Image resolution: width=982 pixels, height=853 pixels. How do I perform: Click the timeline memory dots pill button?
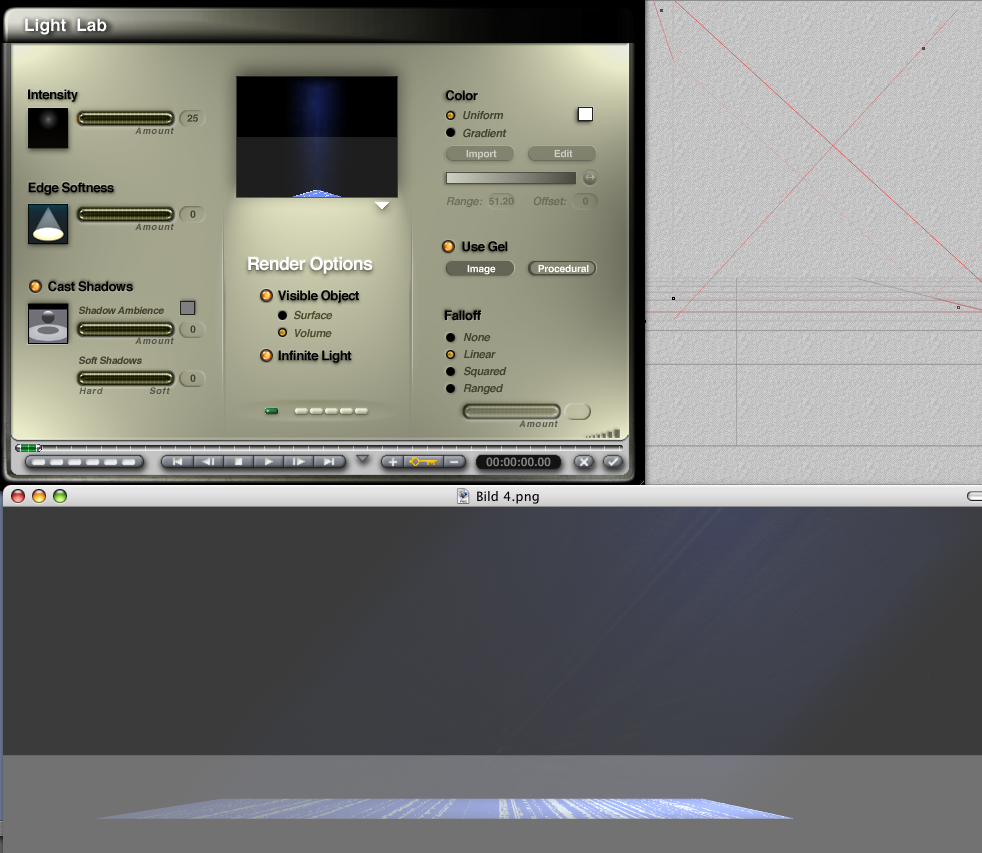[x=85, y=462]
